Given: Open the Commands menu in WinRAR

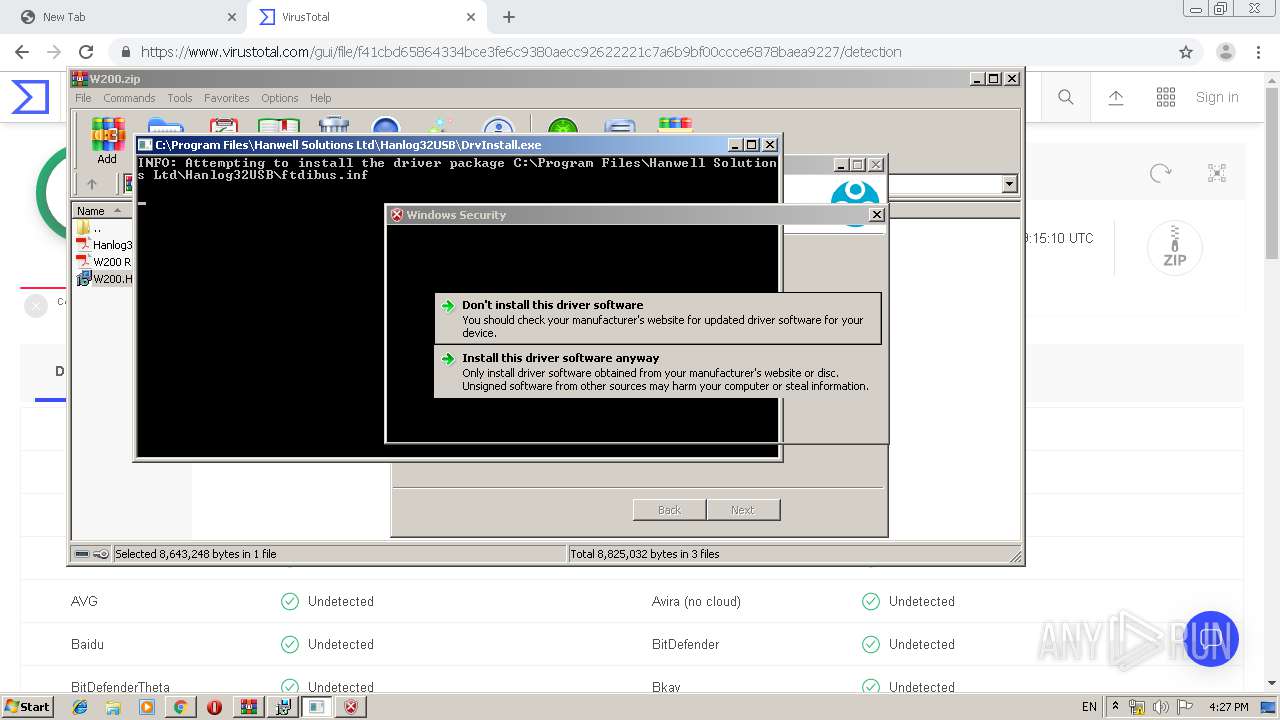Looking at the screenshot, I should pyautogui.click(x=129, y=98).
